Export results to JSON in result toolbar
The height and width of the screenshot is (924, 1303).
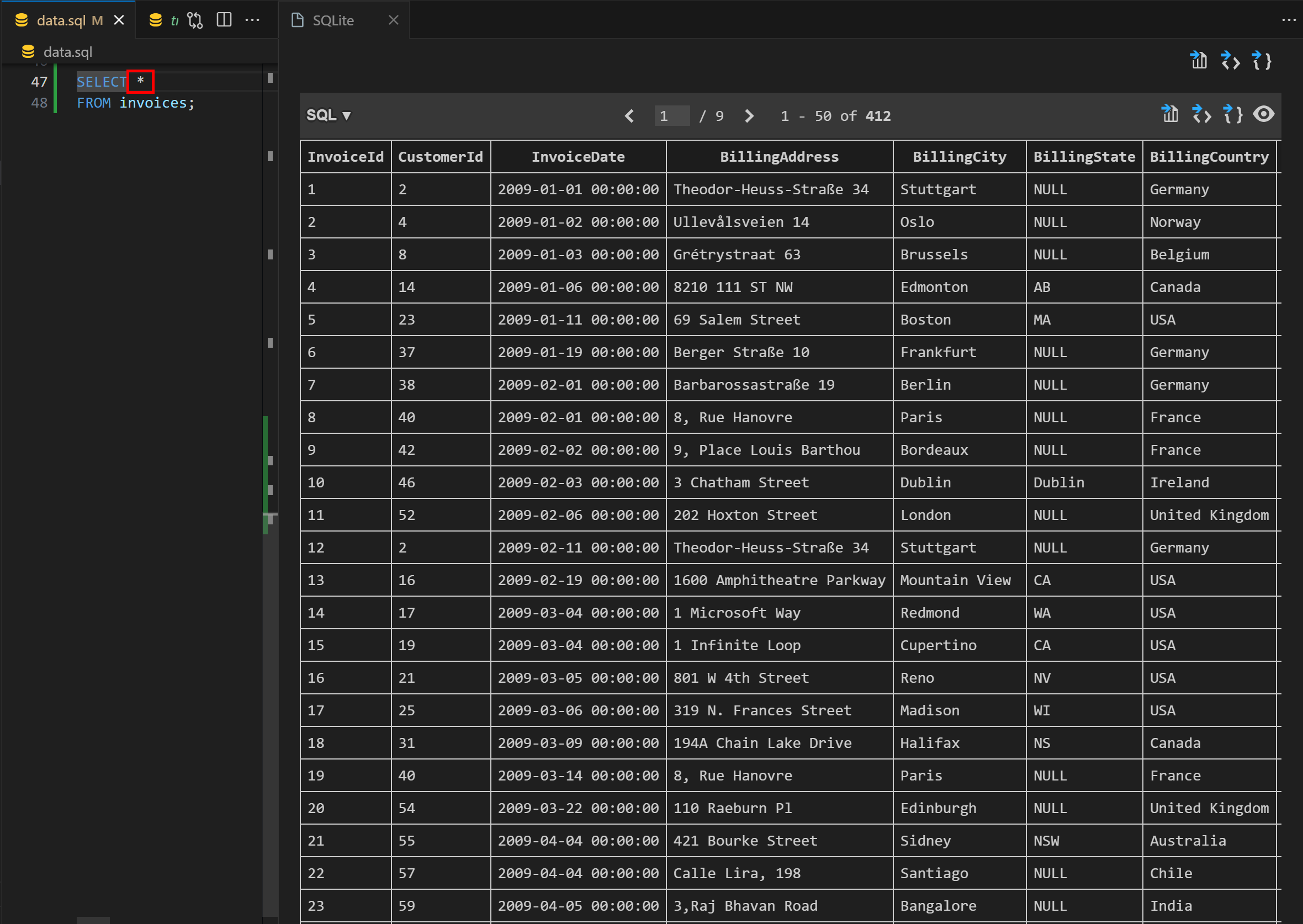1232,114
